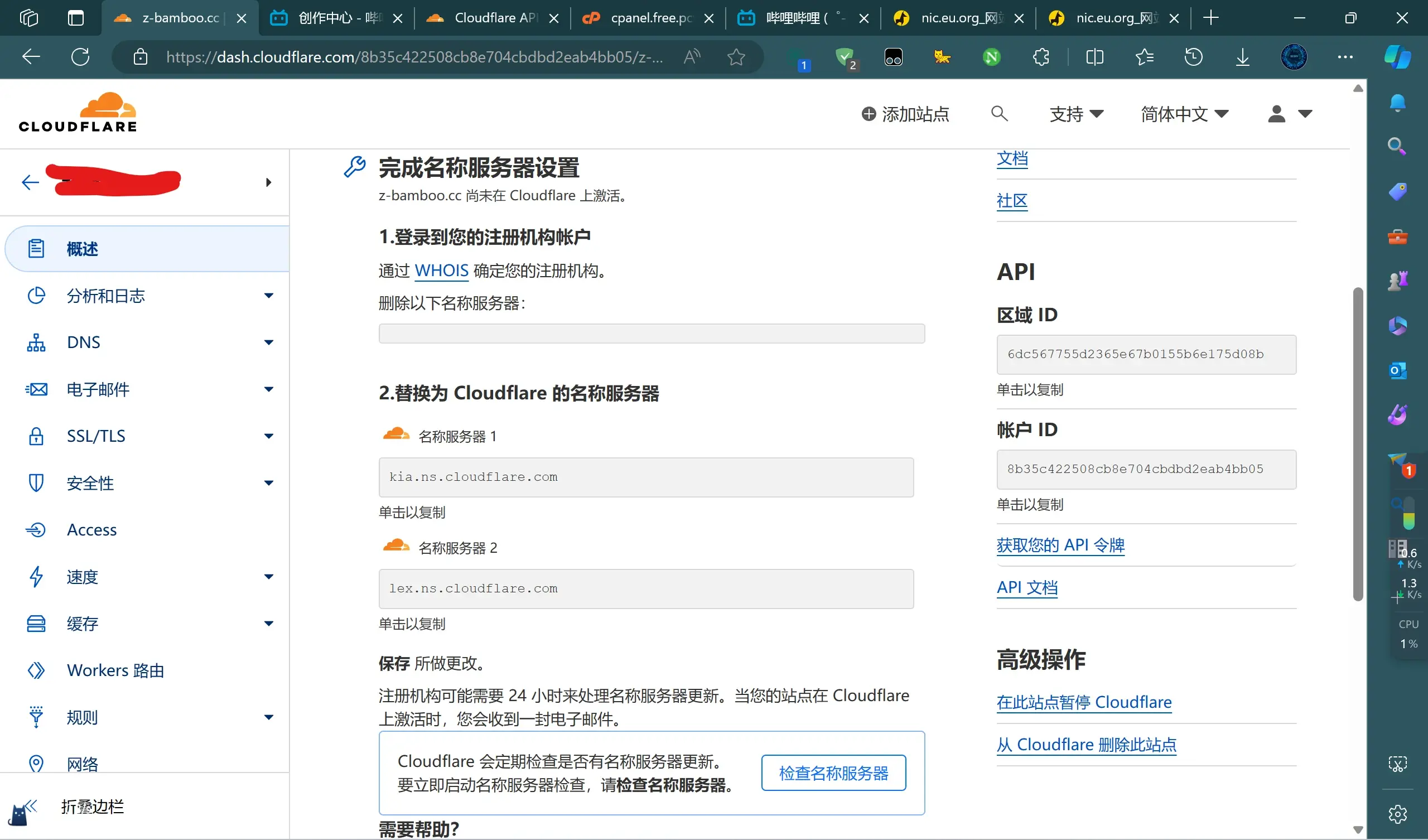Click the SSL/TLS padlock icon
The height and width of the screenshot is (840, 1428).
point(36,436)
